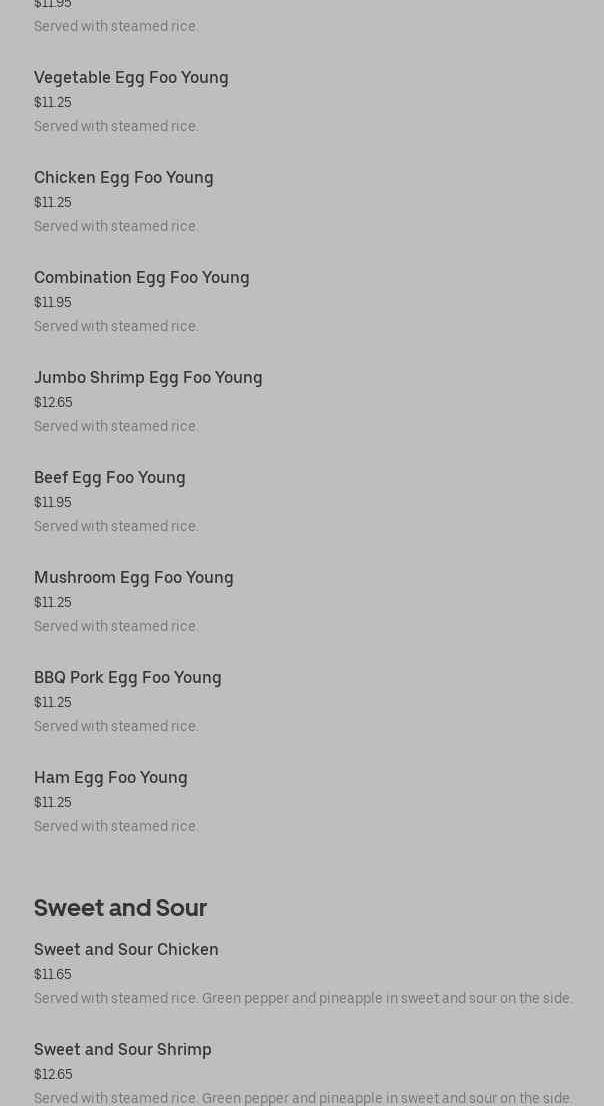Viewport: 604px width, 1106px height.
Task: Click the Vegetable Egg Foo Young price
Action: click(53, 103)
